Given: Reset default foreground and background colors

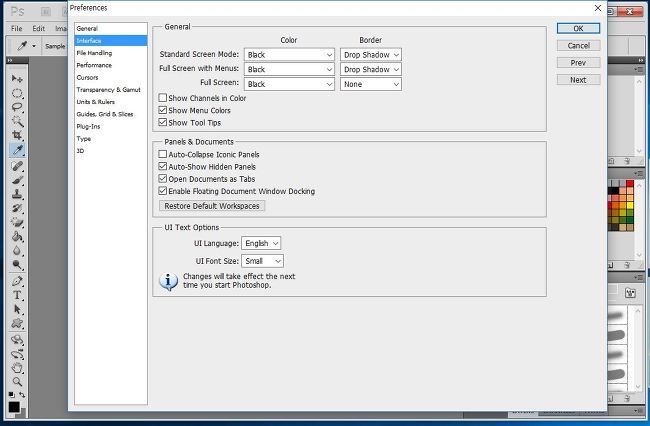Looking at the screenshot, I should tap(12, 395).
